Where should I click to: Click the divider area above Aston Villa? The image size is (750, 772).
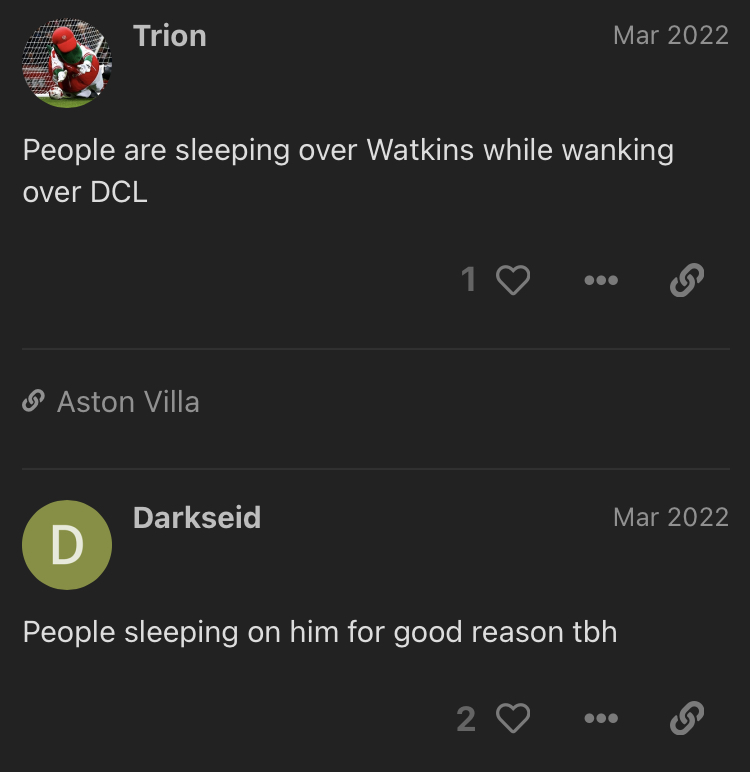click(x=376, y=349)
